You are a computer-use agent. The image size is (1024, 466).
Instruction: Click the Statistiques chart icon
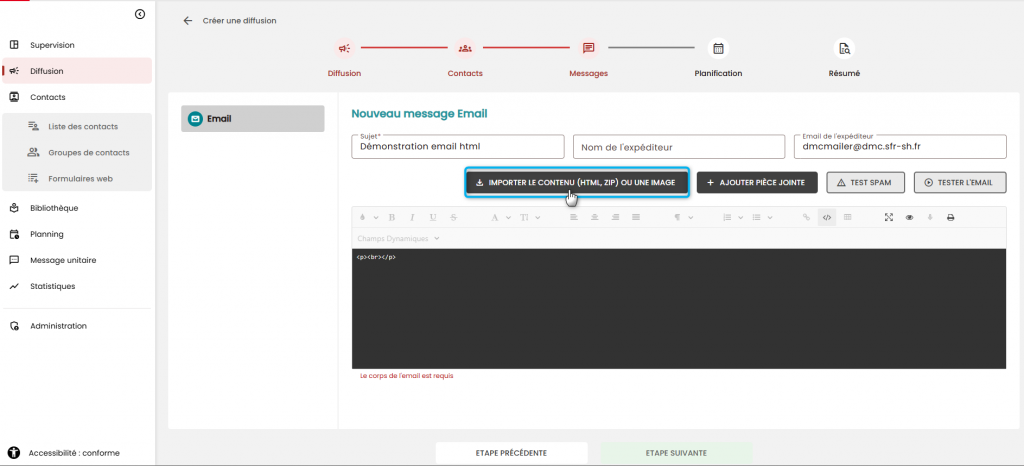[14, 286]
